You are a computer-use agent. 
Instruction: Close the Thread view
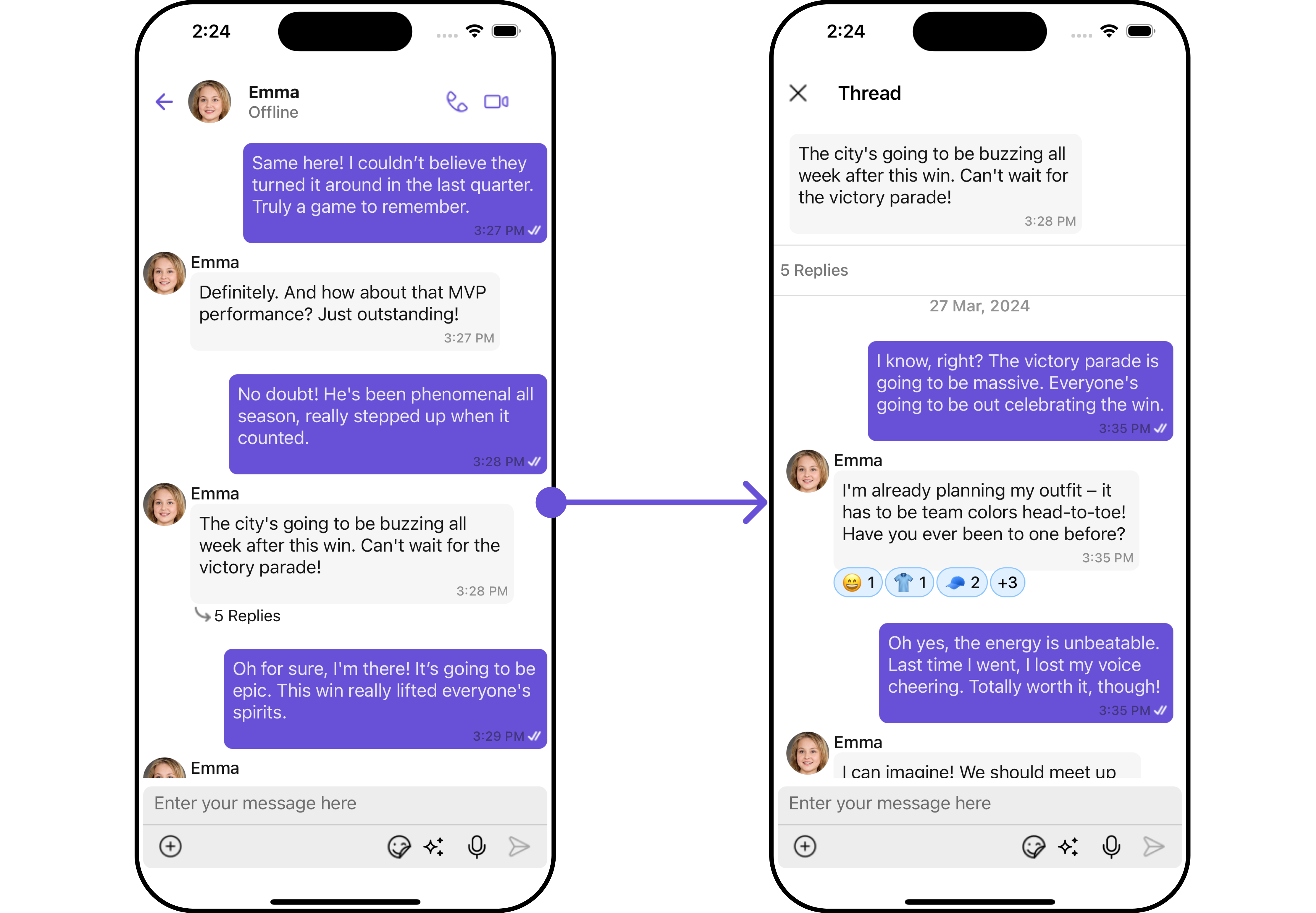(797, 93)
